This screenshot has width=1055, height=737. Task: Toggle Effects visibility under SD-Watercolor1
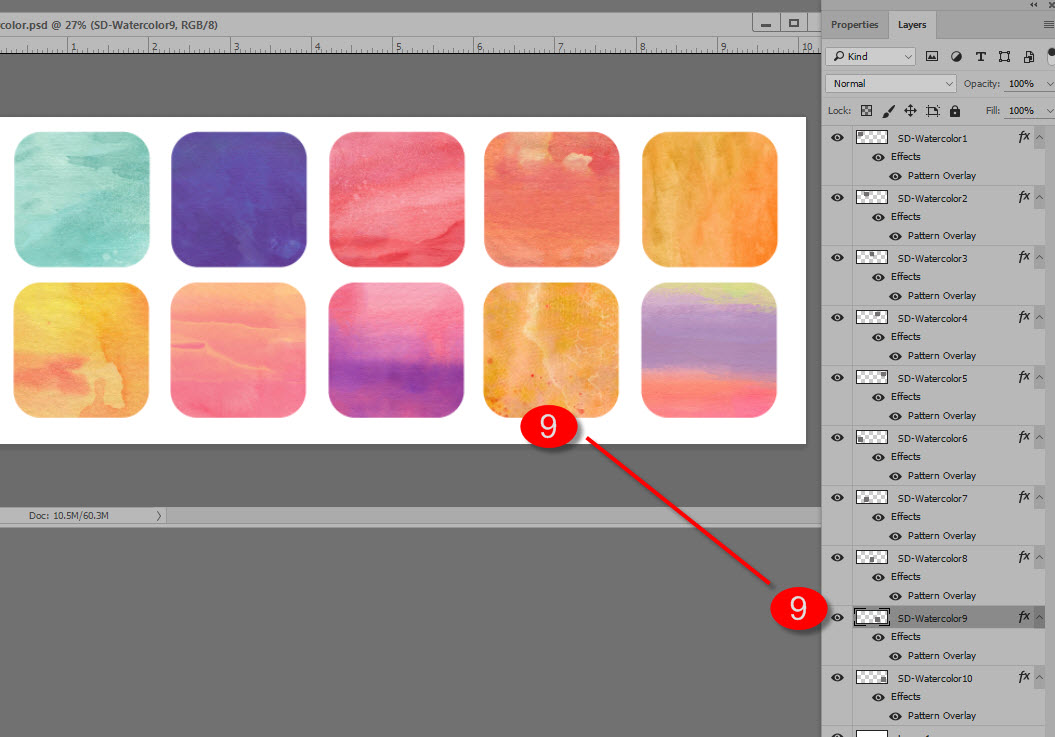(x=878, y=157)
